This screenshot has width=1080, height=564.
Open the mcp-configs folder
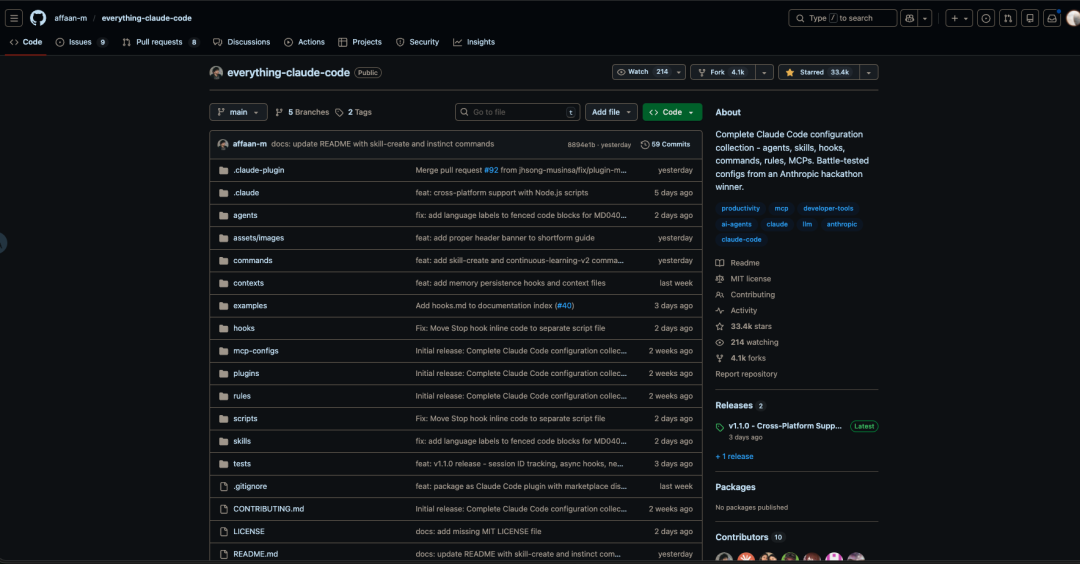(x=256, y=351)
